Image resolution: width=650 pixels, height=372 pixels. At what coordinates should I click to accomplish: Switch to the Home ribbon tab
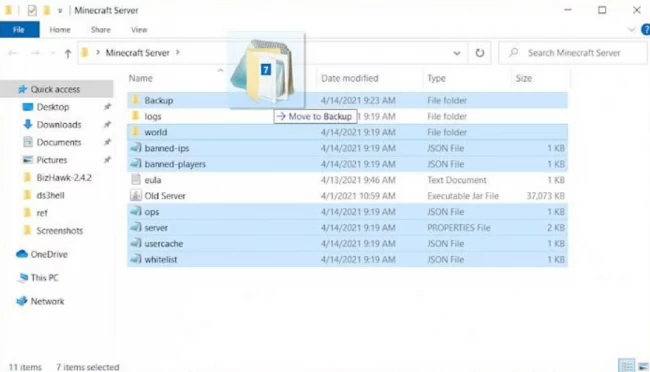60,30
